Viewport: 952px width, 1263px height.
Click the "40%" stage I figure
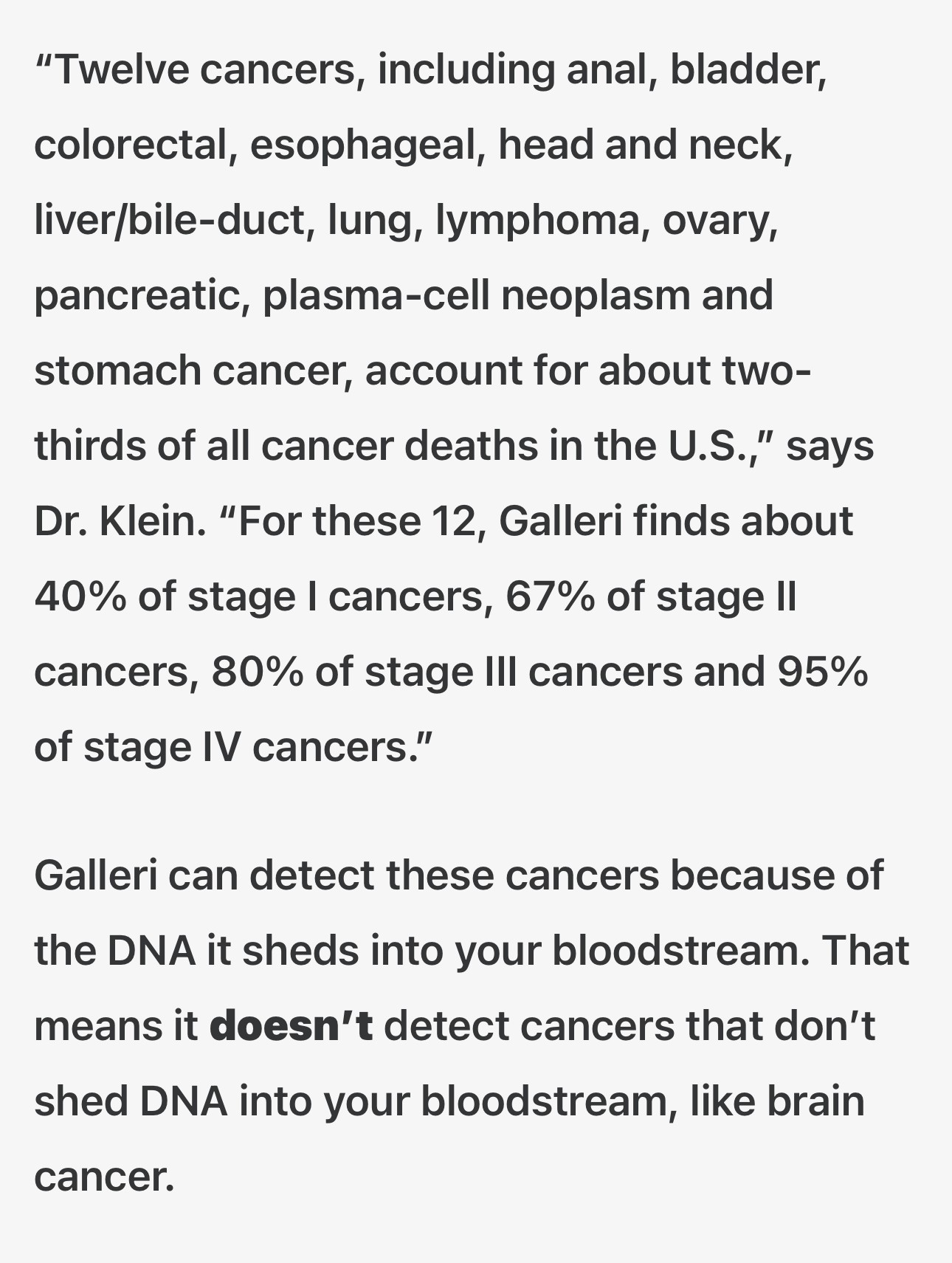click(x=80, y=596)
